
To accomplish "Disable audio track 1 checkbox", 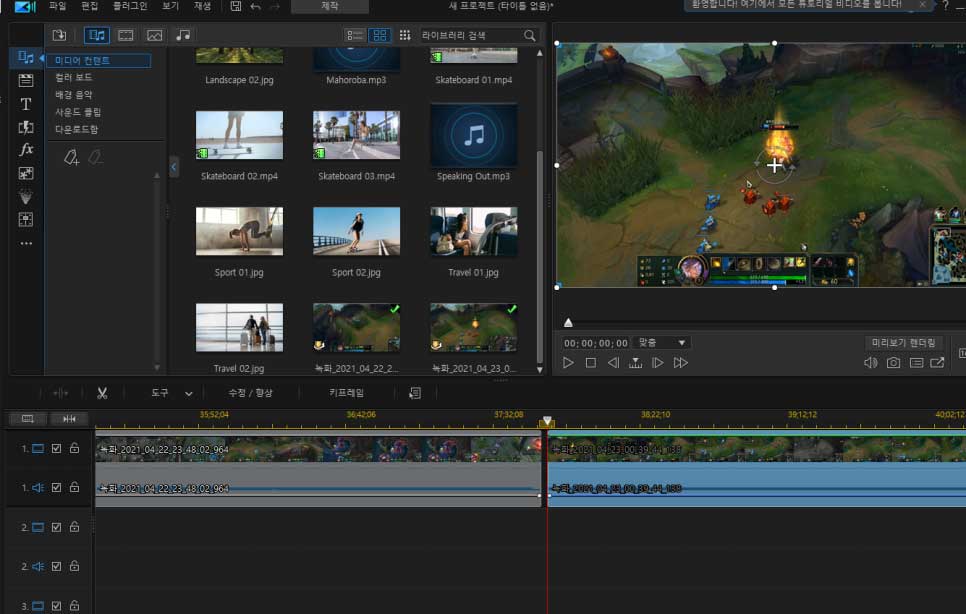I will coord(57,487).
